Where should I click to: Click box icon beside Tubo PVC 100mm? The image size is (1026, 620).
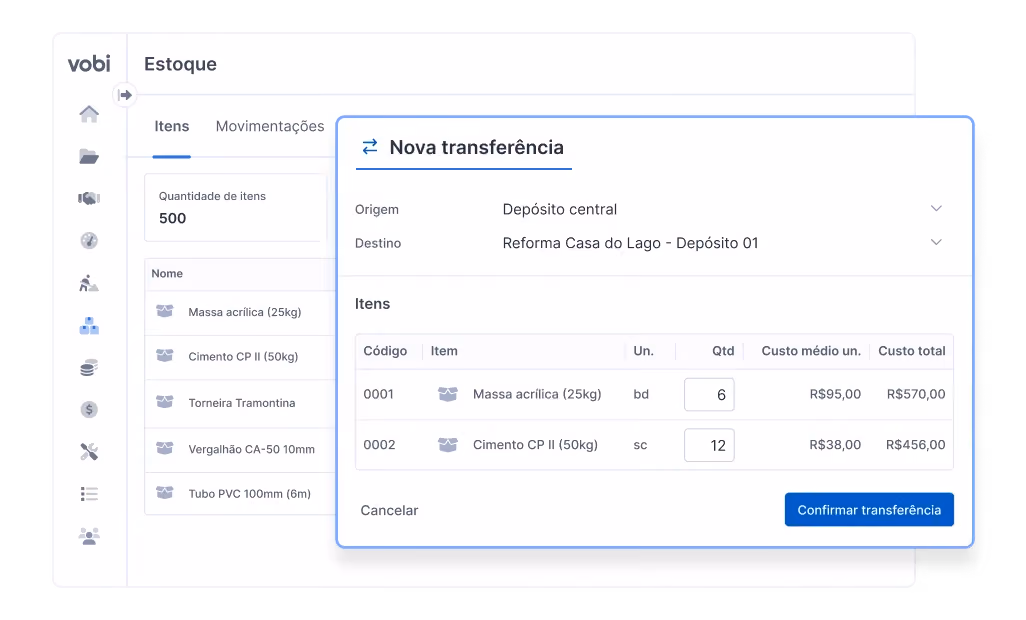165,492
